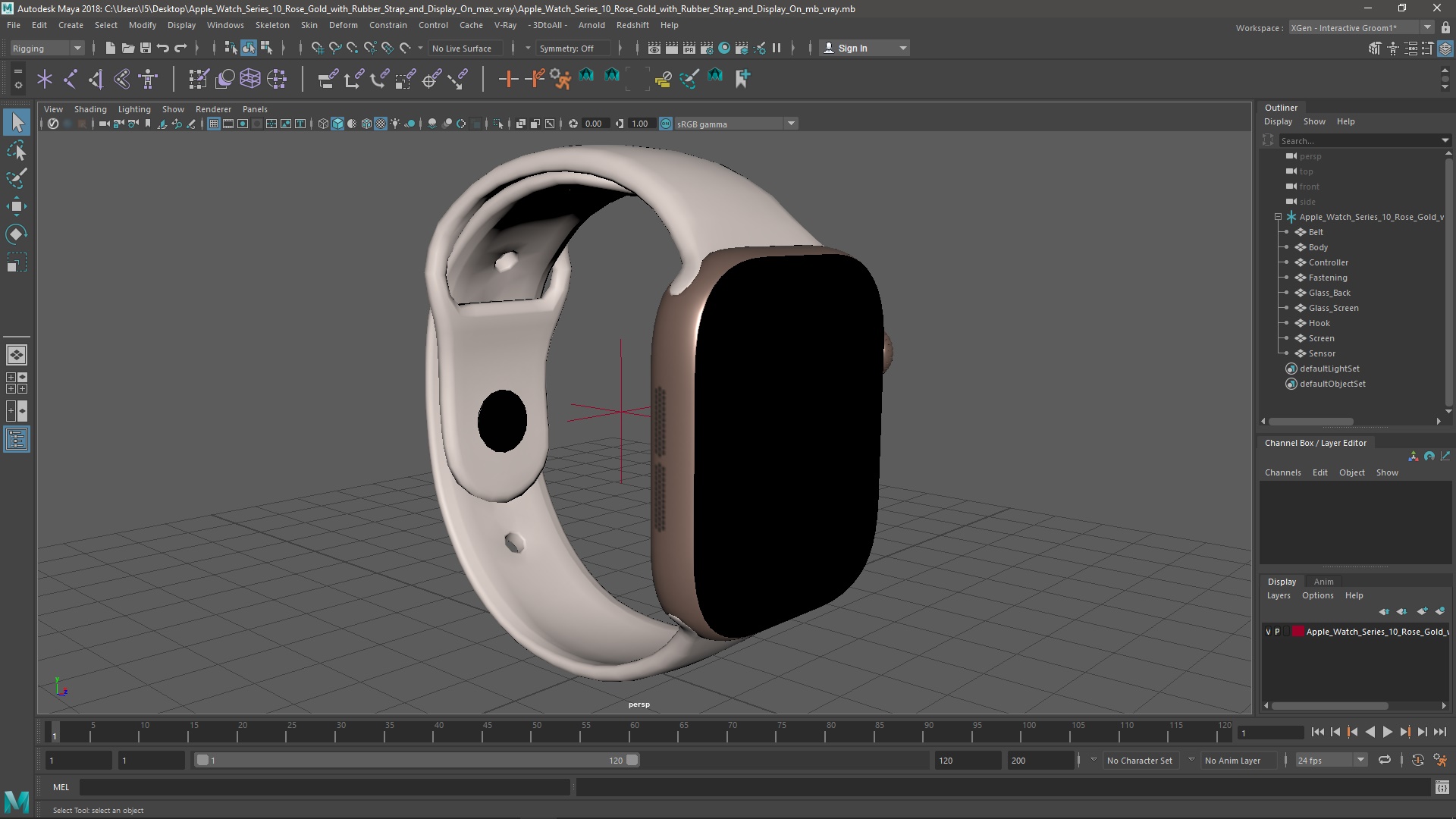Open the Workspace XGen dropdown
This screenshot has width=1456, height=819.
(1360, 27)
